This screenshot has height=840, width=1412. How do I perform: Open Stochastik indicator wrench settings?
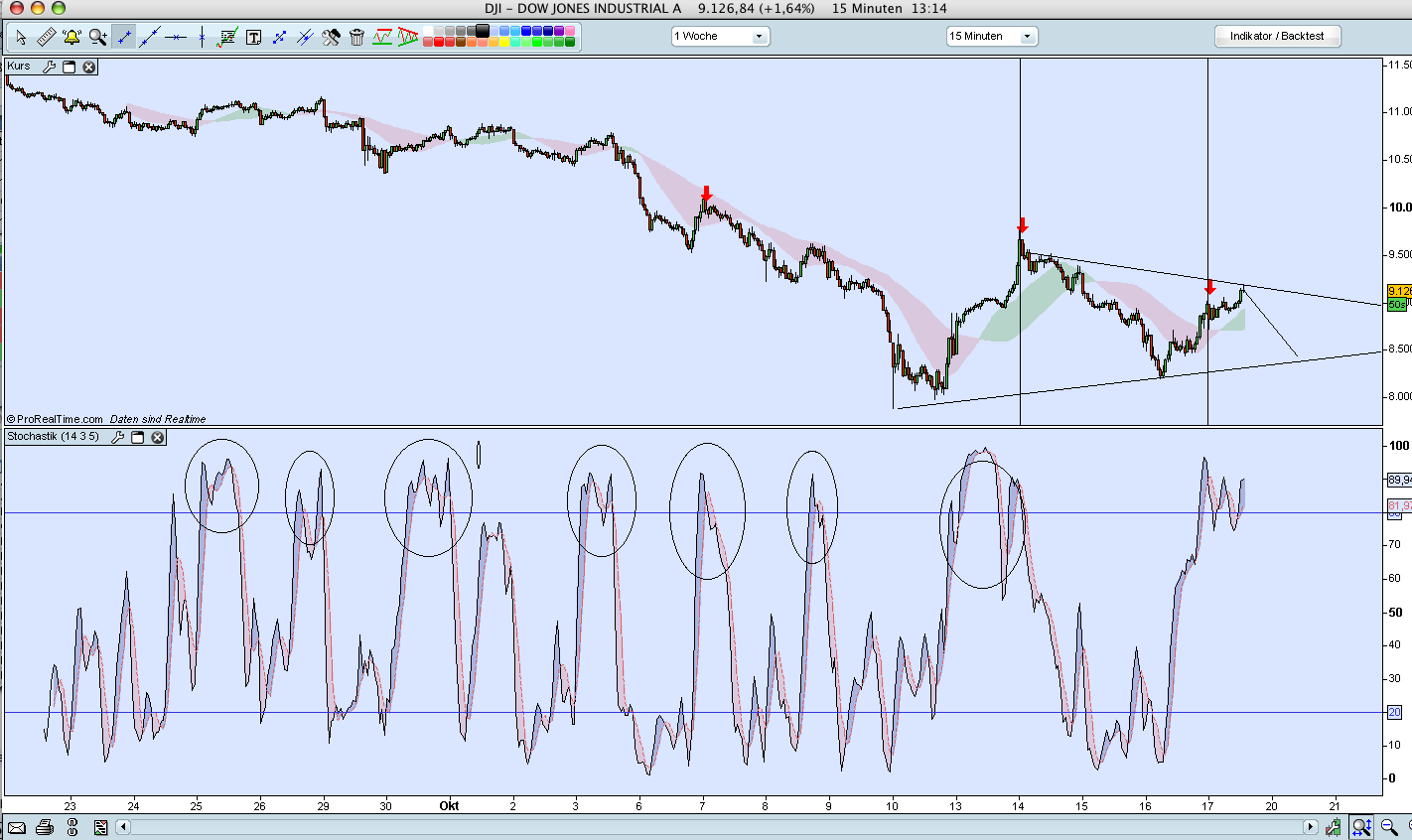click(x=117, y=437)
